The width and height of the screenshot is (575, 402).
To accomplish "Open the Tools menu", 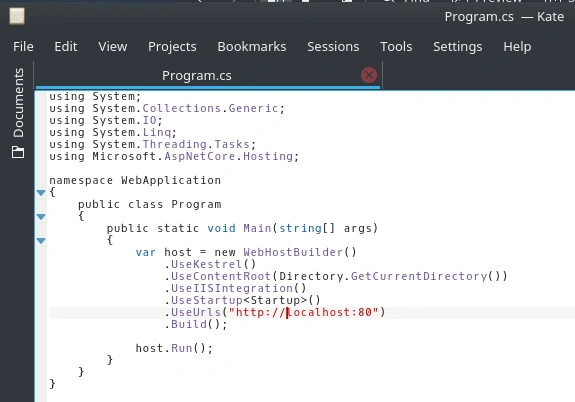I will [x=396, y=47].
